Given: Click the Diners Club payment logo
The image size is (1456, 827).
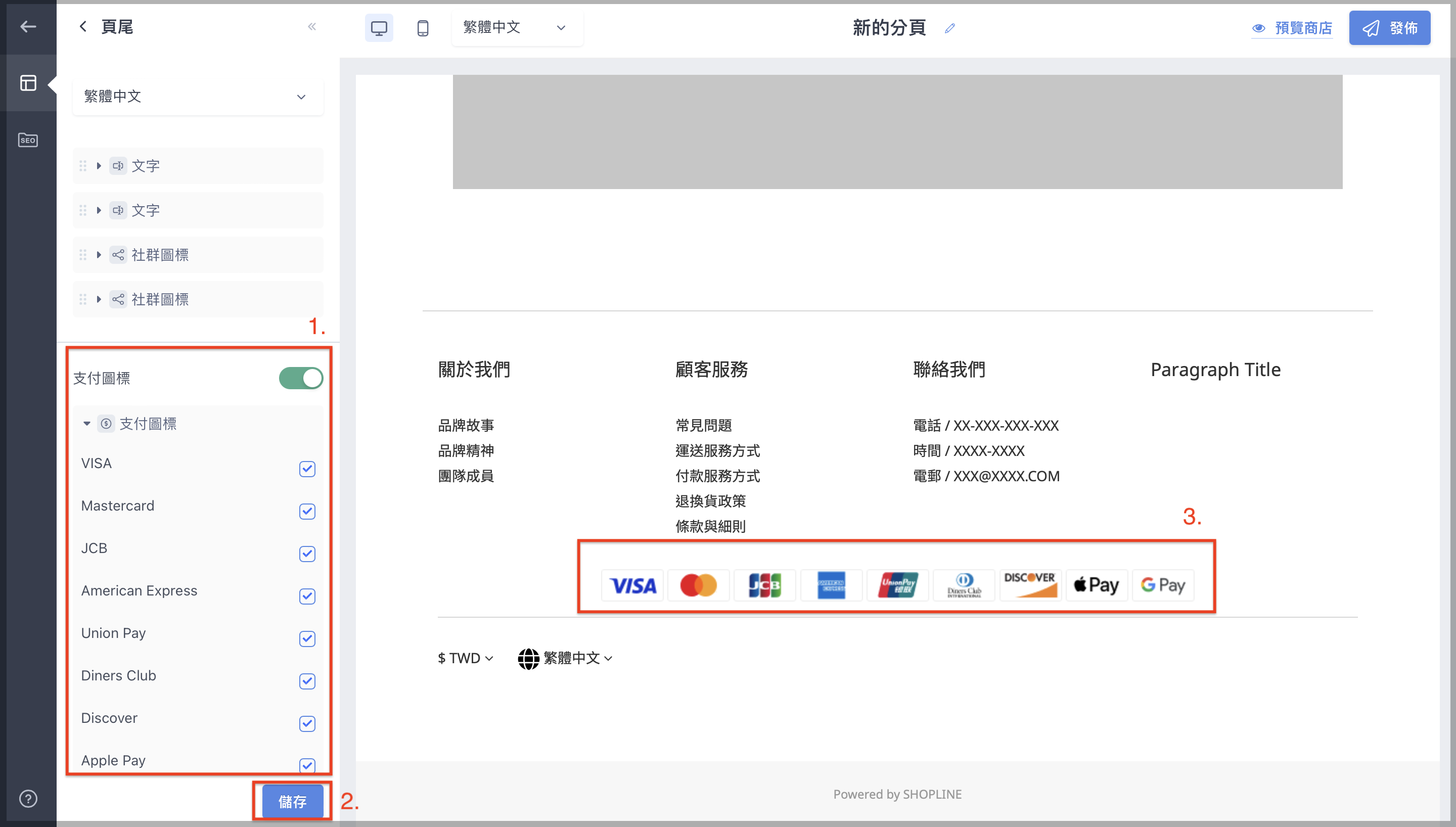Looking at the screenshot, I should (x=964, y=585).
